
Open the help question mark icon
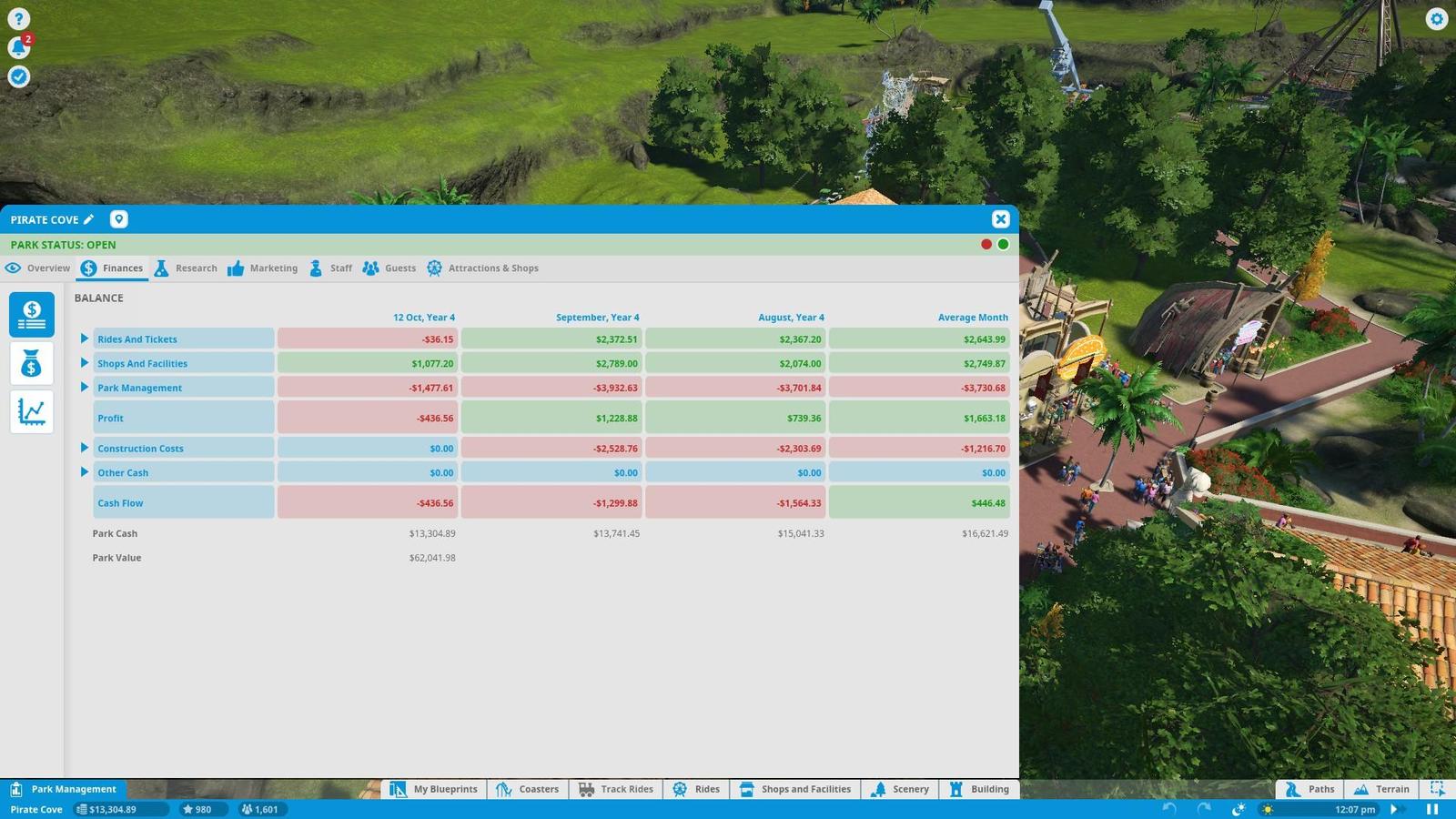pyautogui.click(x=18, y=18)
